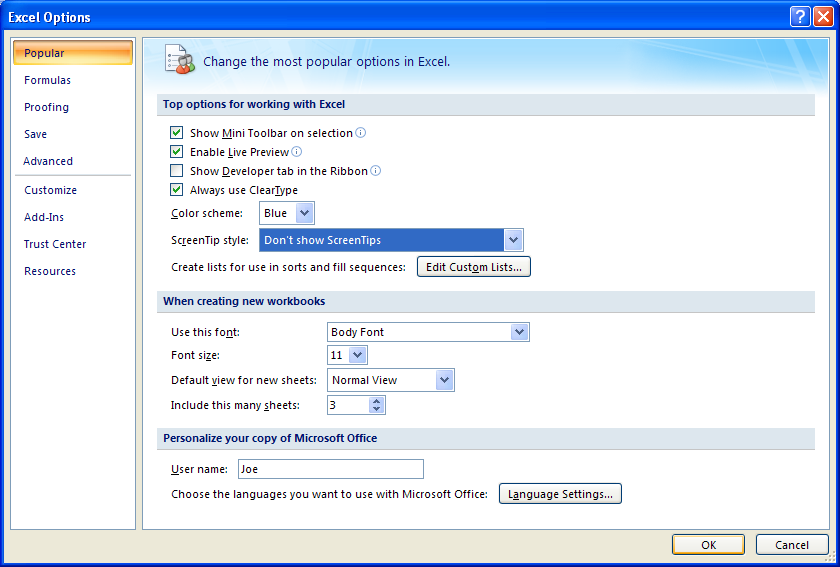Screen dimensions: 840x567
Task: Close the Excel Options dialog
Action: tap(823, 17)
